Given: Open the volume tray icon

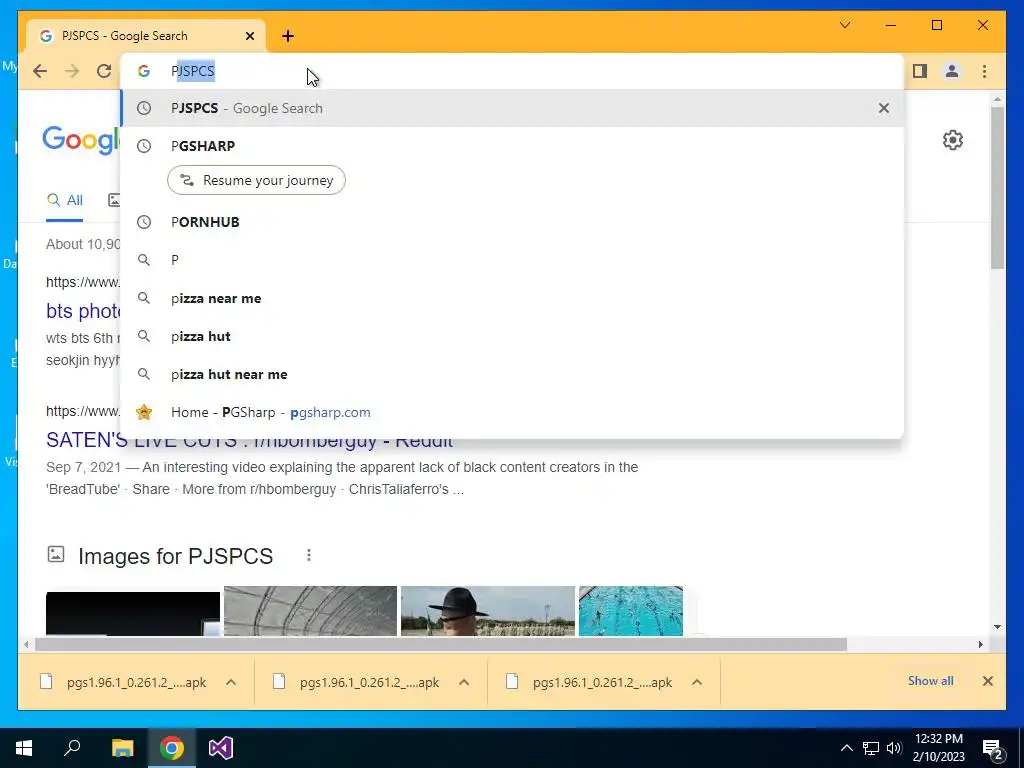Looking at the screenshot, I should coord(894,748).
